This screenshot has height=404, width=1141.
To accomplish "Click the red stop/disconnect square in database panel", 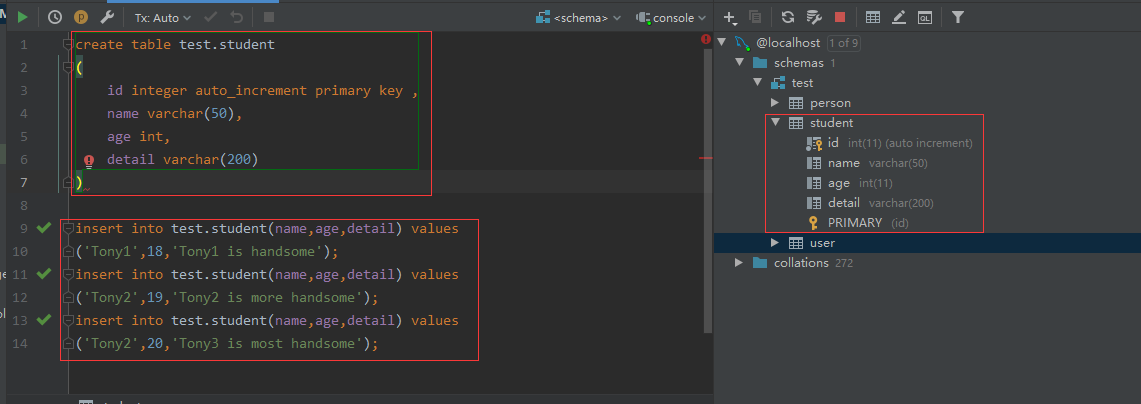I will [x=840, y=17].
